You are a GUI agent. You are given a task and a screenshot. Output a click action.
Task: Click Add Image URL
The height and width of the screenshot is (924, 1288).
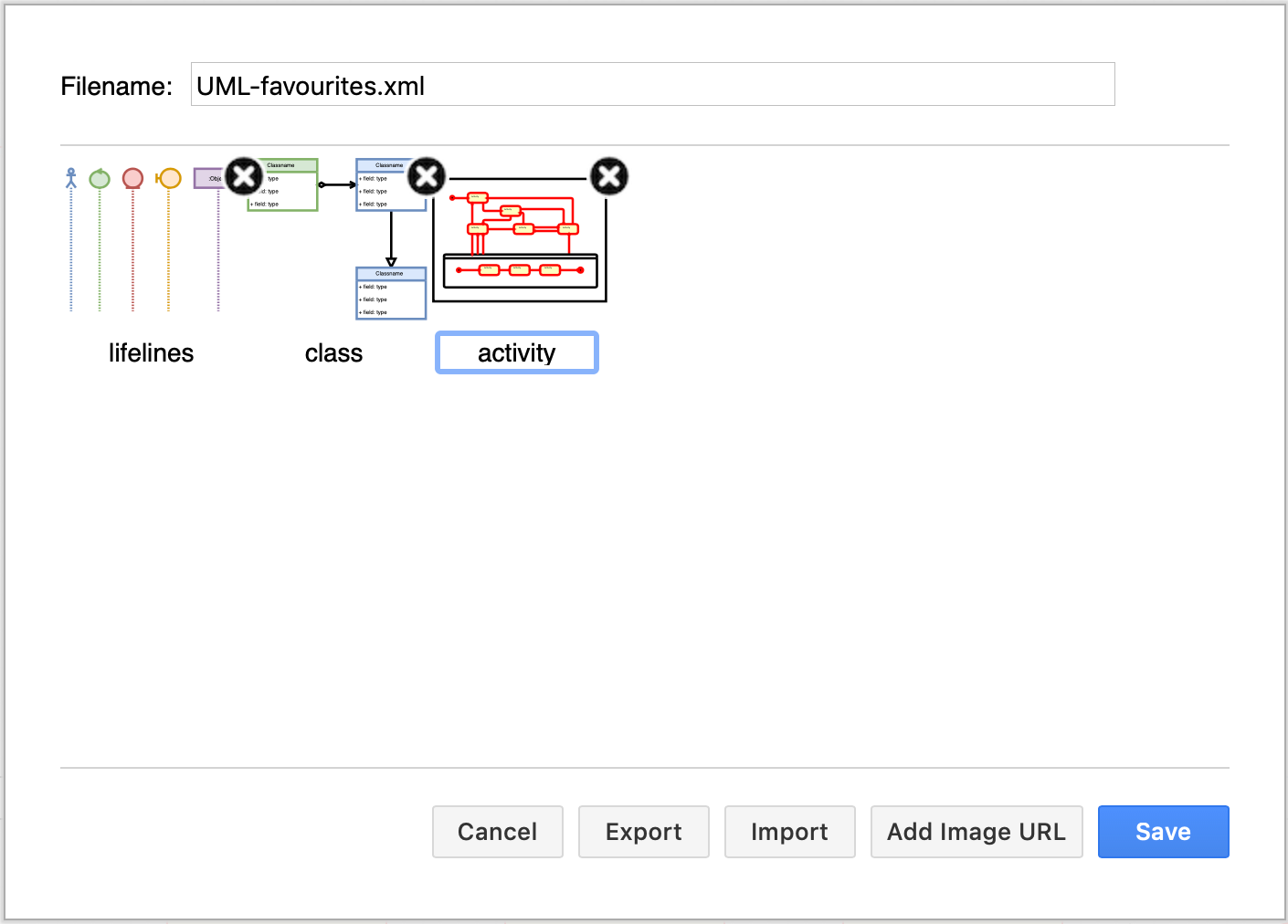[976, 832]
